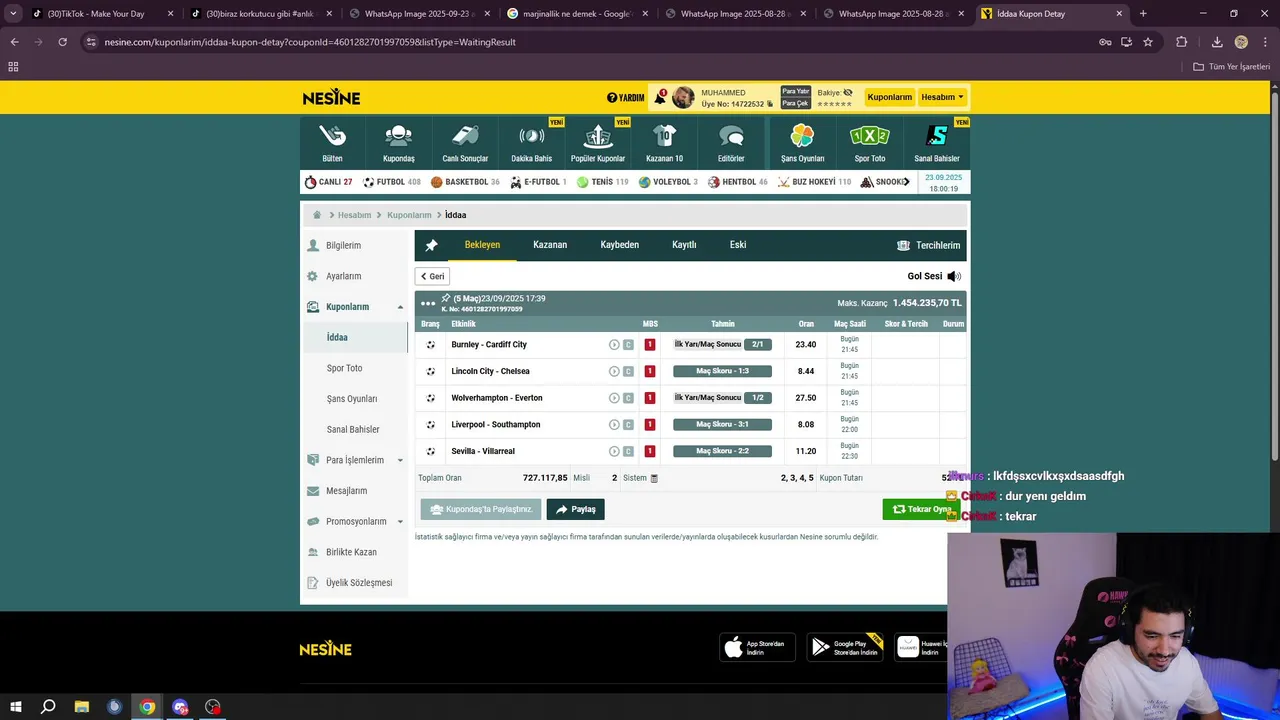The image size is (1280, 720).
Task: Switch to the Eski tab
Action: pyautogui.click(x=738, y=245)
